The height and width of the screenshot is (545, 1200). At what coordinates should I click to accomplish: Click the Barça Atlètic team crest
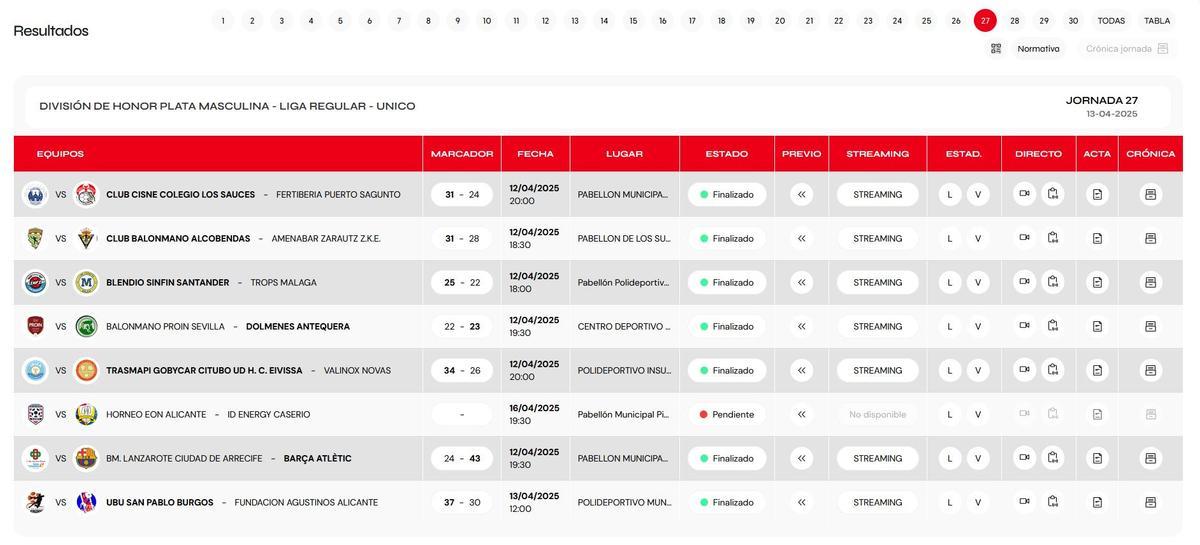pyautogui.click(x=86, y=458)
